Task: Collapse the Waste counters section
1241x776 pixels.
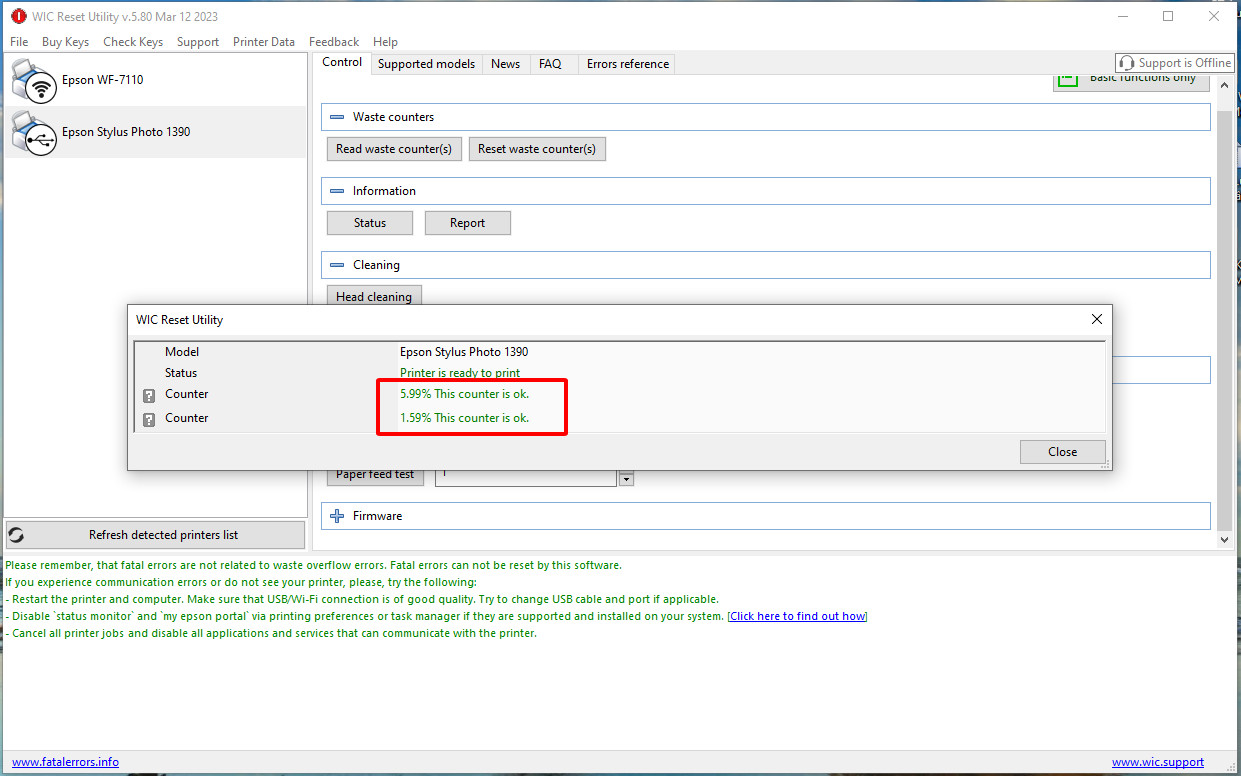Action: point(337,117)
